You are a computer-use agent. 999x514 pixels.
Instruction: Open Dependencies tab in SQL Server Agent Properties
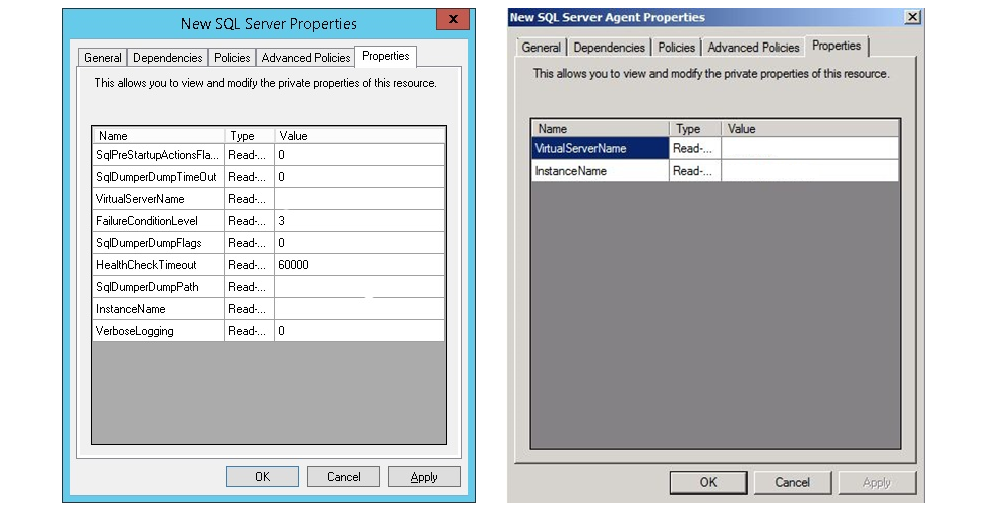[x=609, y=48]
